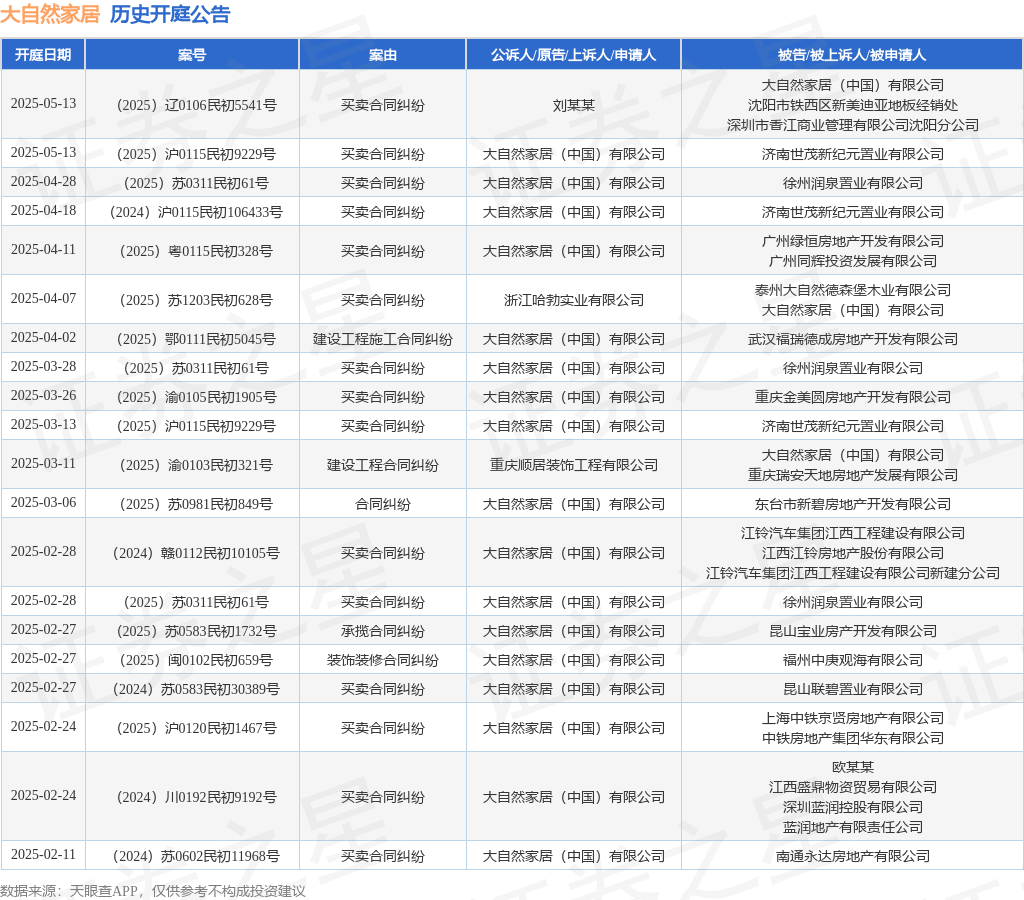
Task: Select case number (2025)渝0103民初321号
Action: point(196,466)
